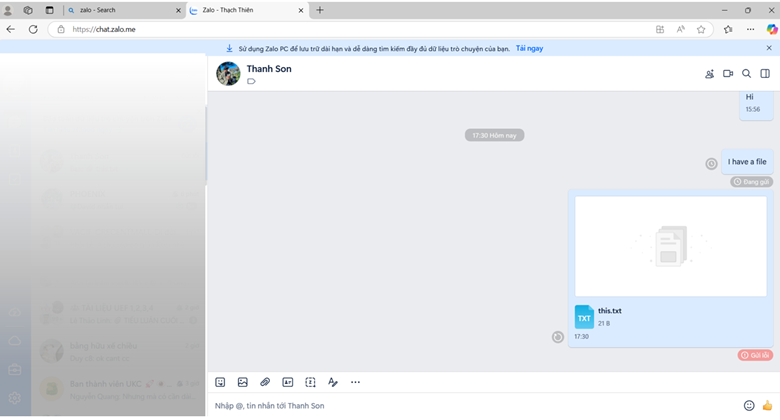This screenshot has height=420, width=780.
Task: Attach a file using paperclip icon
Action: click(265, 382)
